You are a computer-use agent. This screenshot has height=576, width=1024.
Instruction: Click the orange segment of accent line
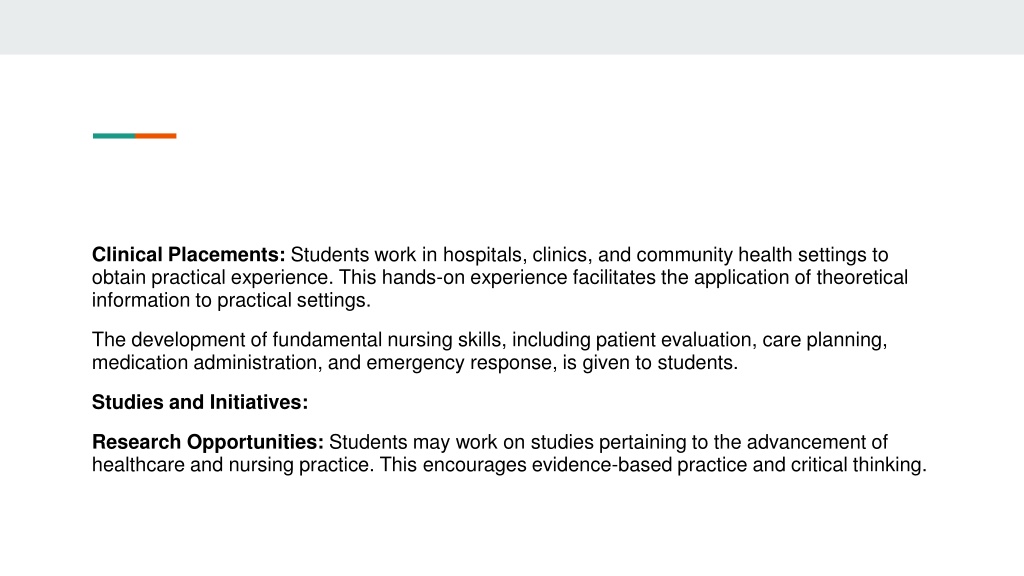pyautogui.click(x=155, y=136)
